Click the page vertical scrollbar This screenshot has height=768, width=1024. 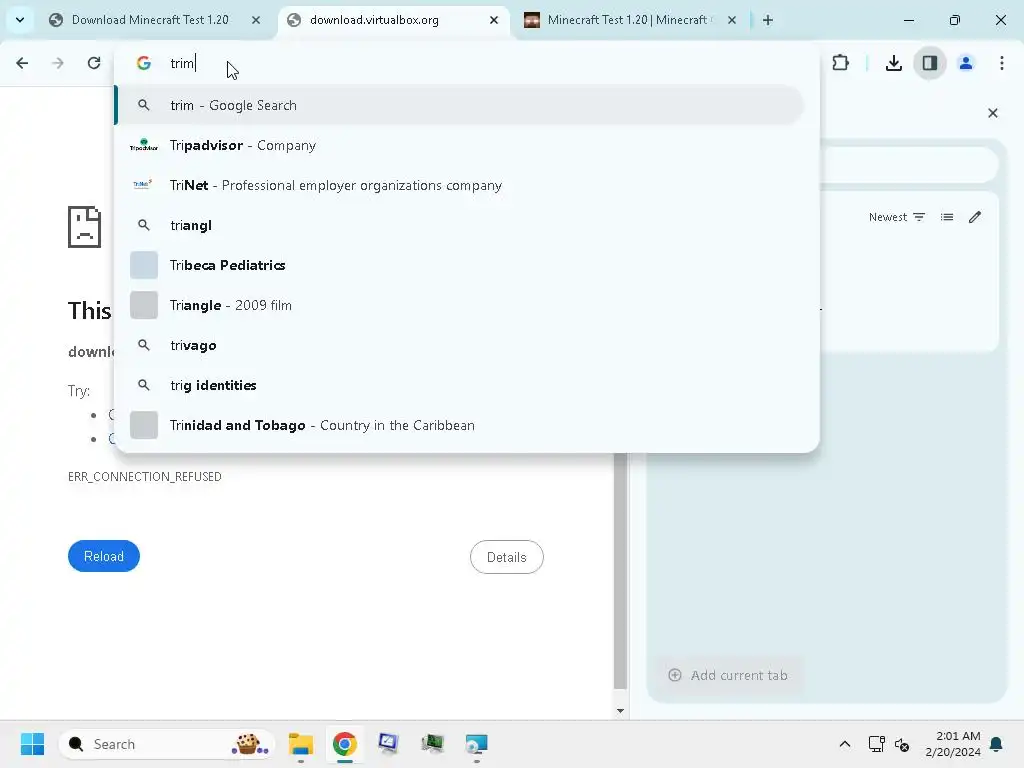tap(620, 571)
